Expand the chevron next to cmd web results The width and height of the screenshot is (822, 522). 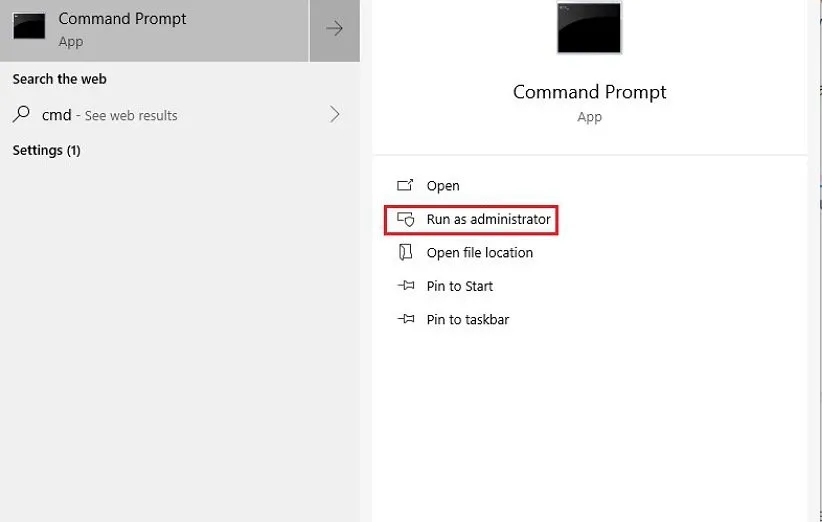coord(335,115)
